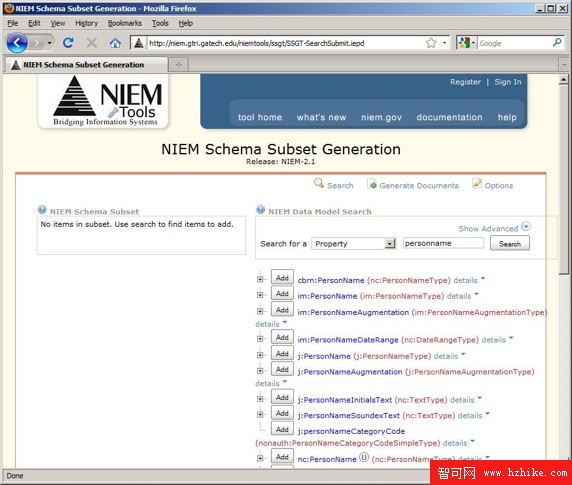Click the Search magnifier icon in page toolbar

click(319, 183)
